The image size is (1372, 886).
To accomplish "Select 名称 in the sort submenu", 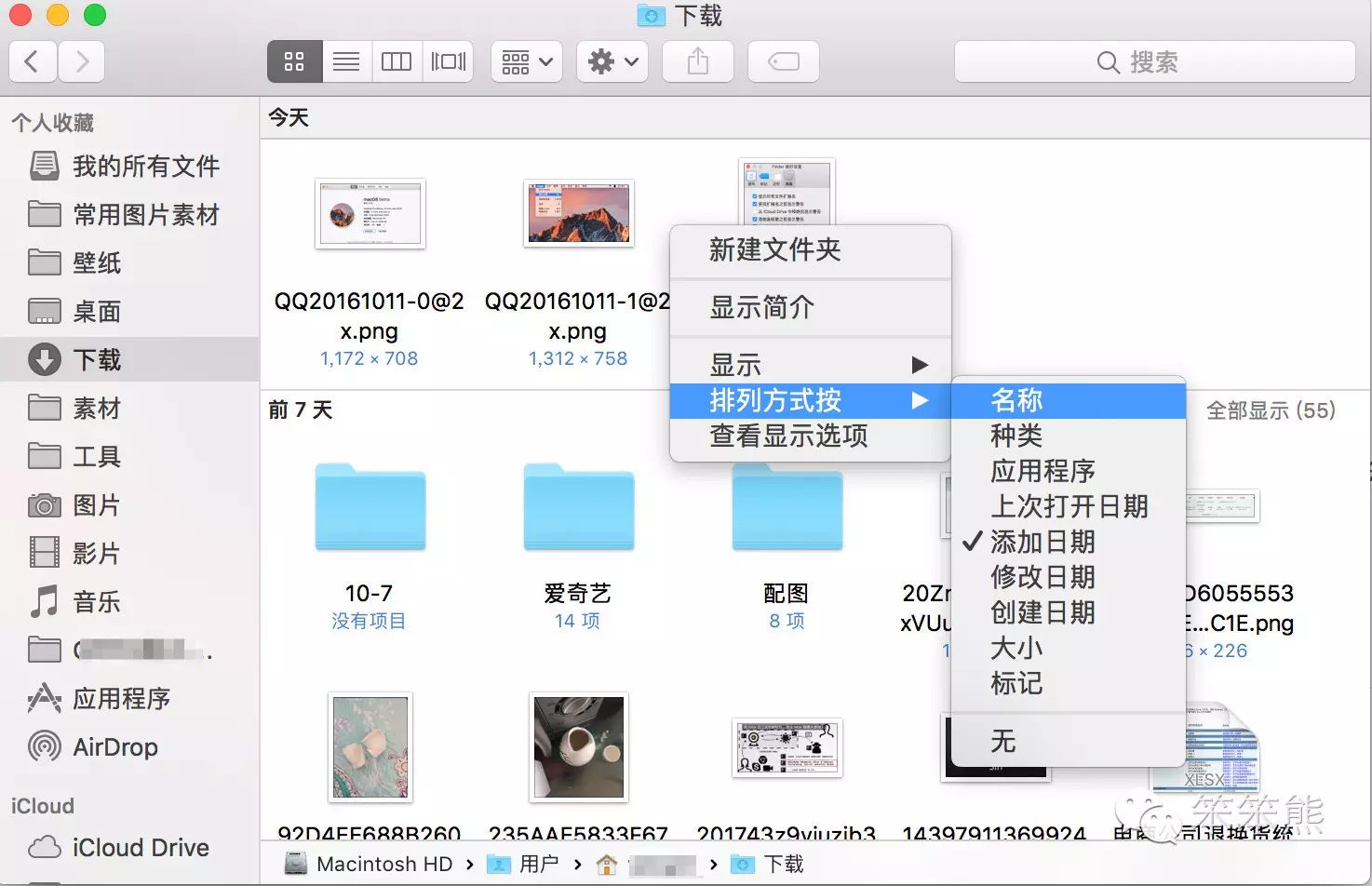I will click(1016, 400).
